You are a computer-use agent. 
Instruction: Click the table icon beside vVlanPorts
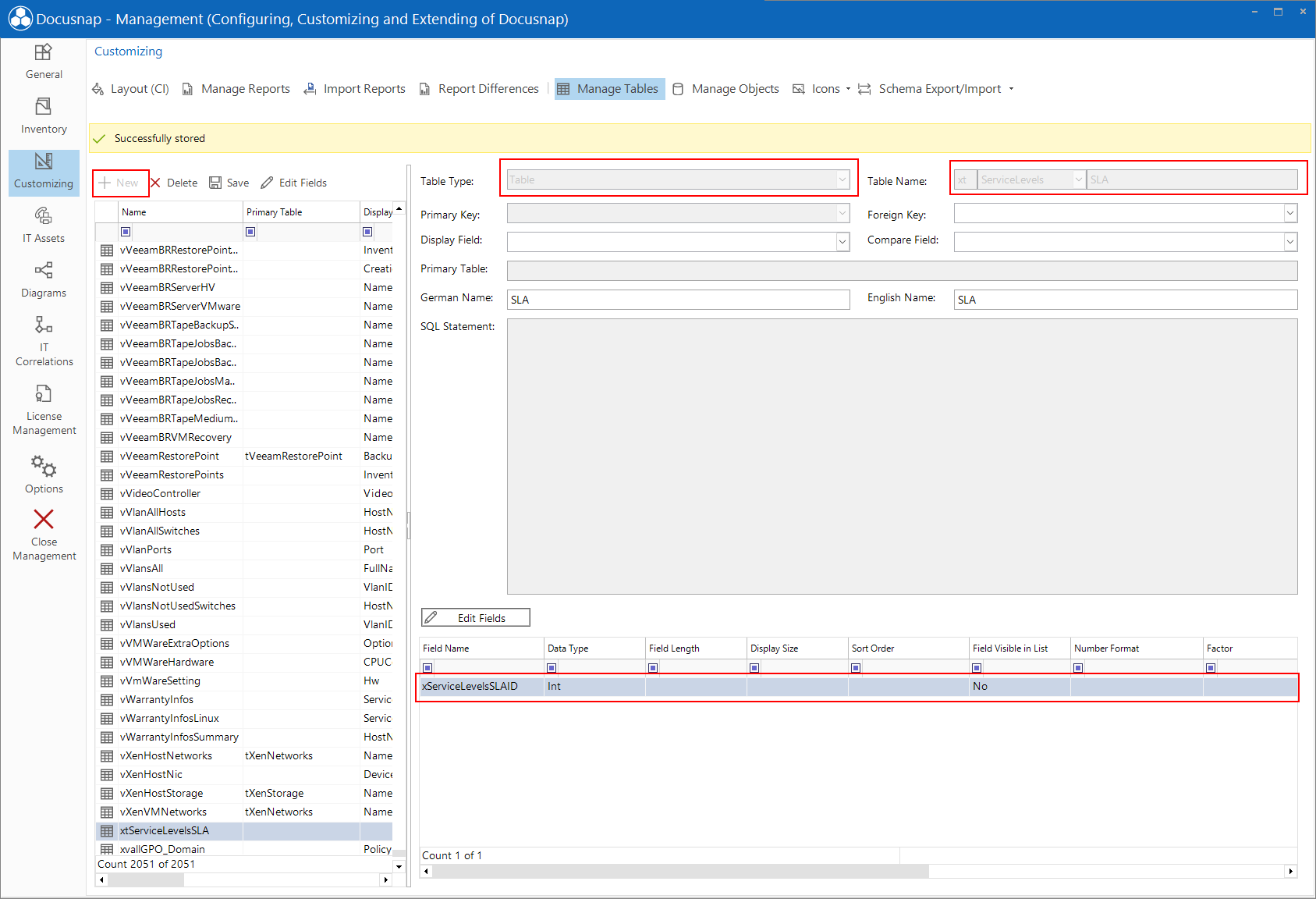(107, 549)
